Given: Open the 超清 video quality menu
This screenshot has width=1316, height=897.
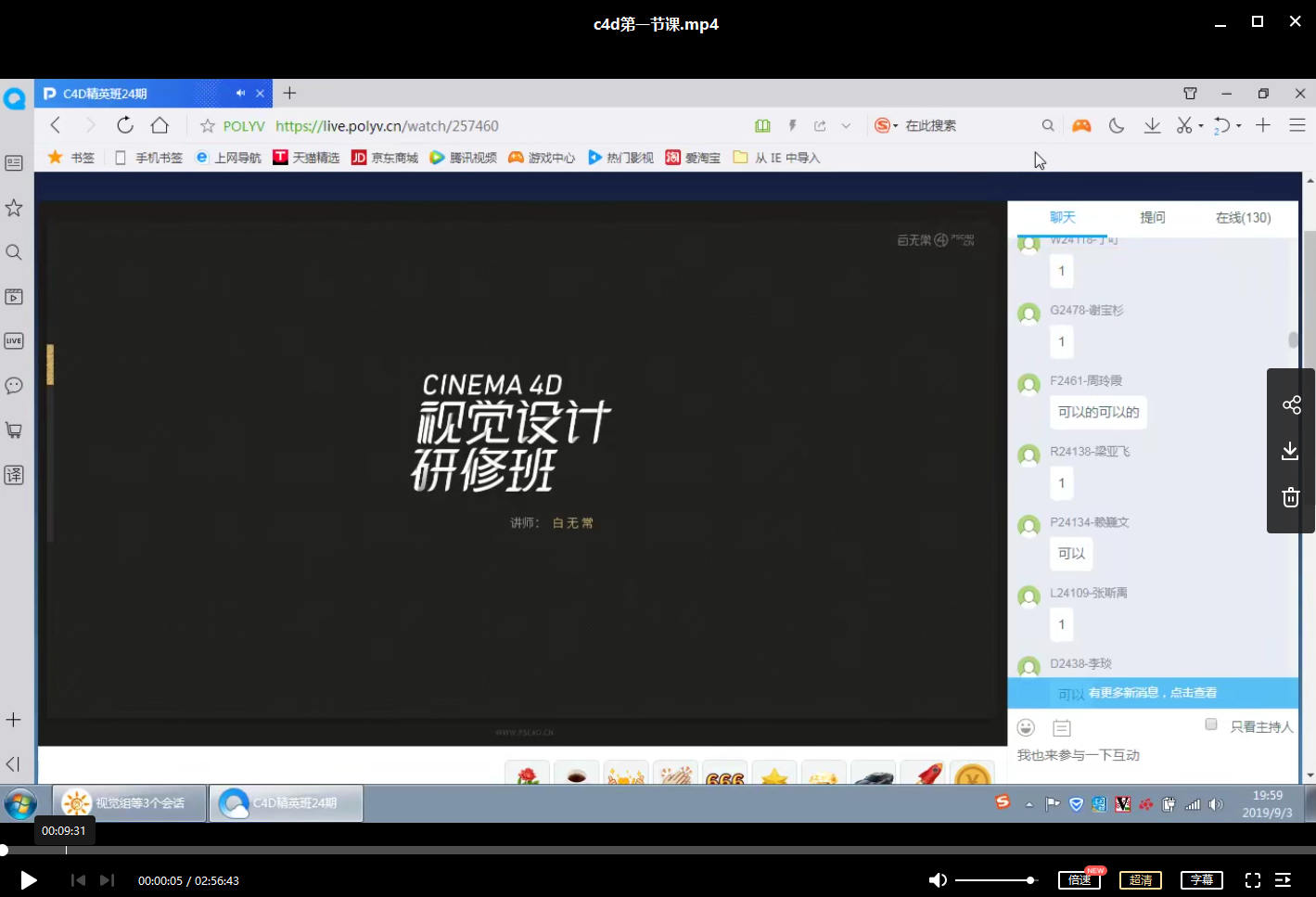Looking at the screenshot, I should [x=1141, y=880].
